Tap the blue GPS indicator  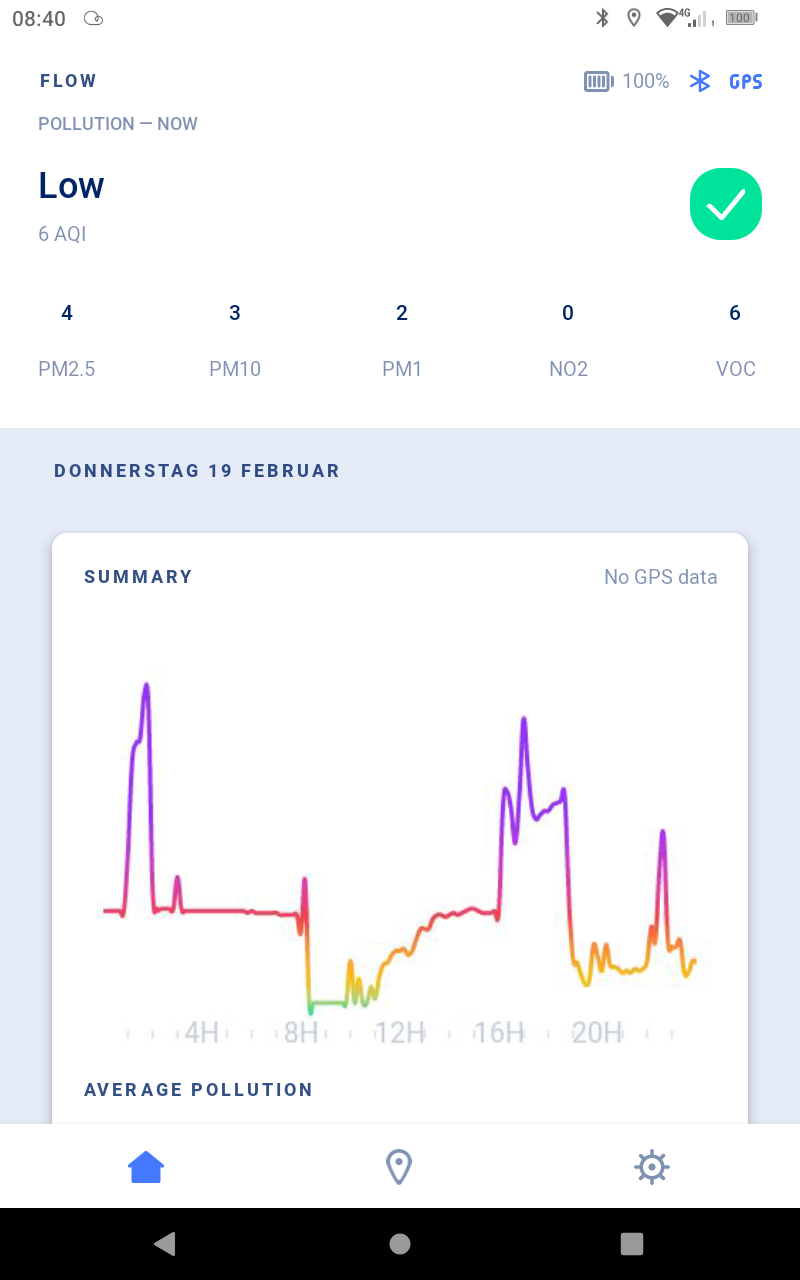pos(746,82)
